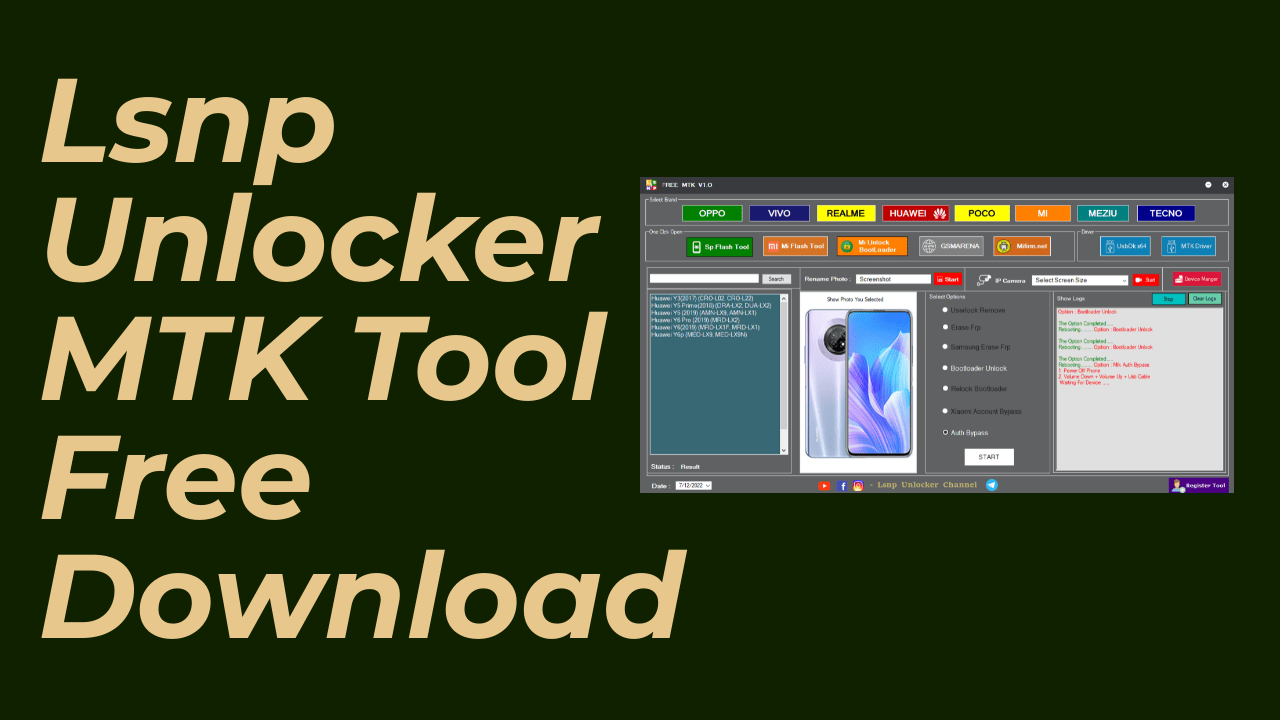Start Rename Photo action
This screenshot has width=1280, height=720.
947,280
